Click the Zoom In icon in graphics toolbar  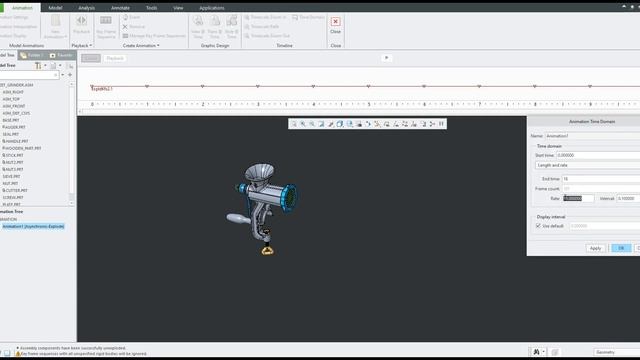(303, 124)
